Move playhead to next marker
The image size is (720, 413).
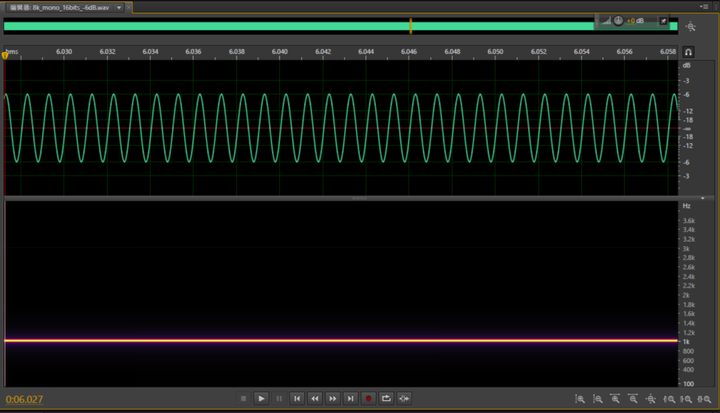point(350,398)
